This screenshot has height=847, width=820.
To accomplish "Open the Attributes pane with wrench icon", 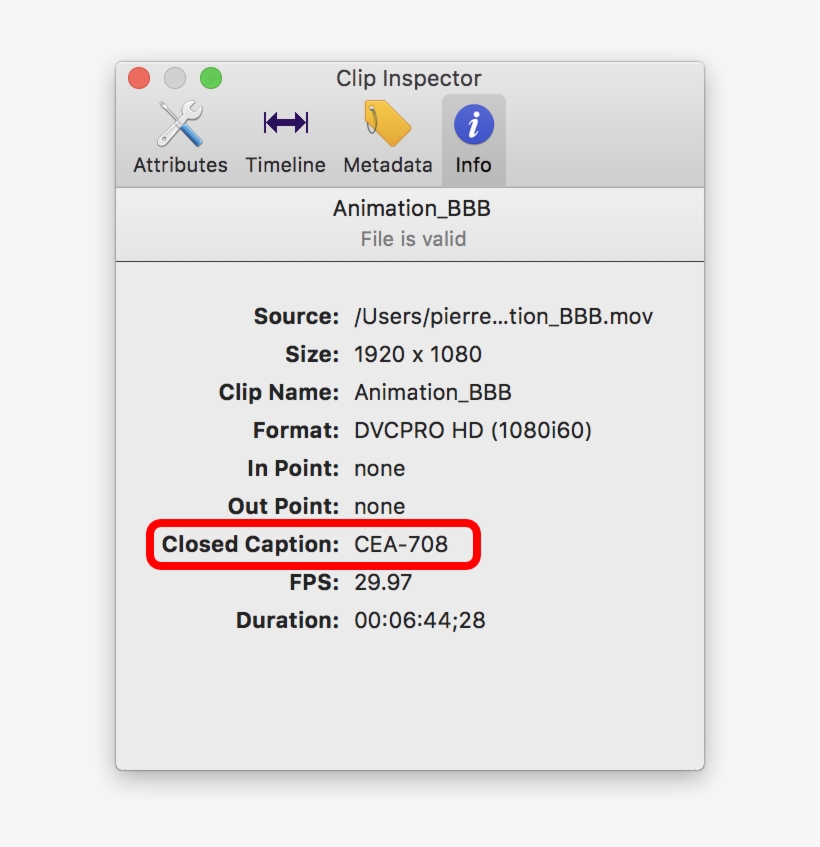I will tap(180, 139).
